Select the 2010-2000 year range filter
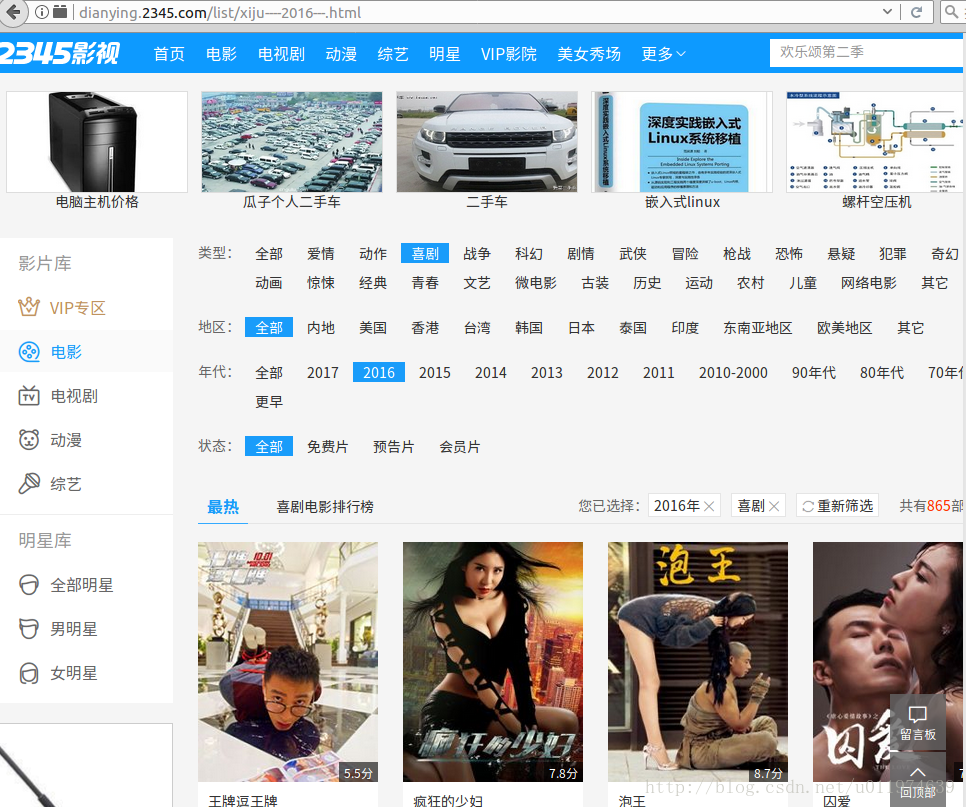 coord(733,373)
